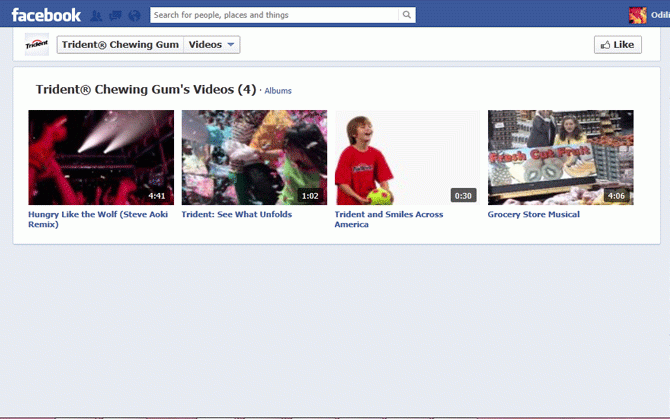Open Hungry Like the Wolf (Steve Aoki Remix) title link
670x419 pixels.
[x=98, y=220]
